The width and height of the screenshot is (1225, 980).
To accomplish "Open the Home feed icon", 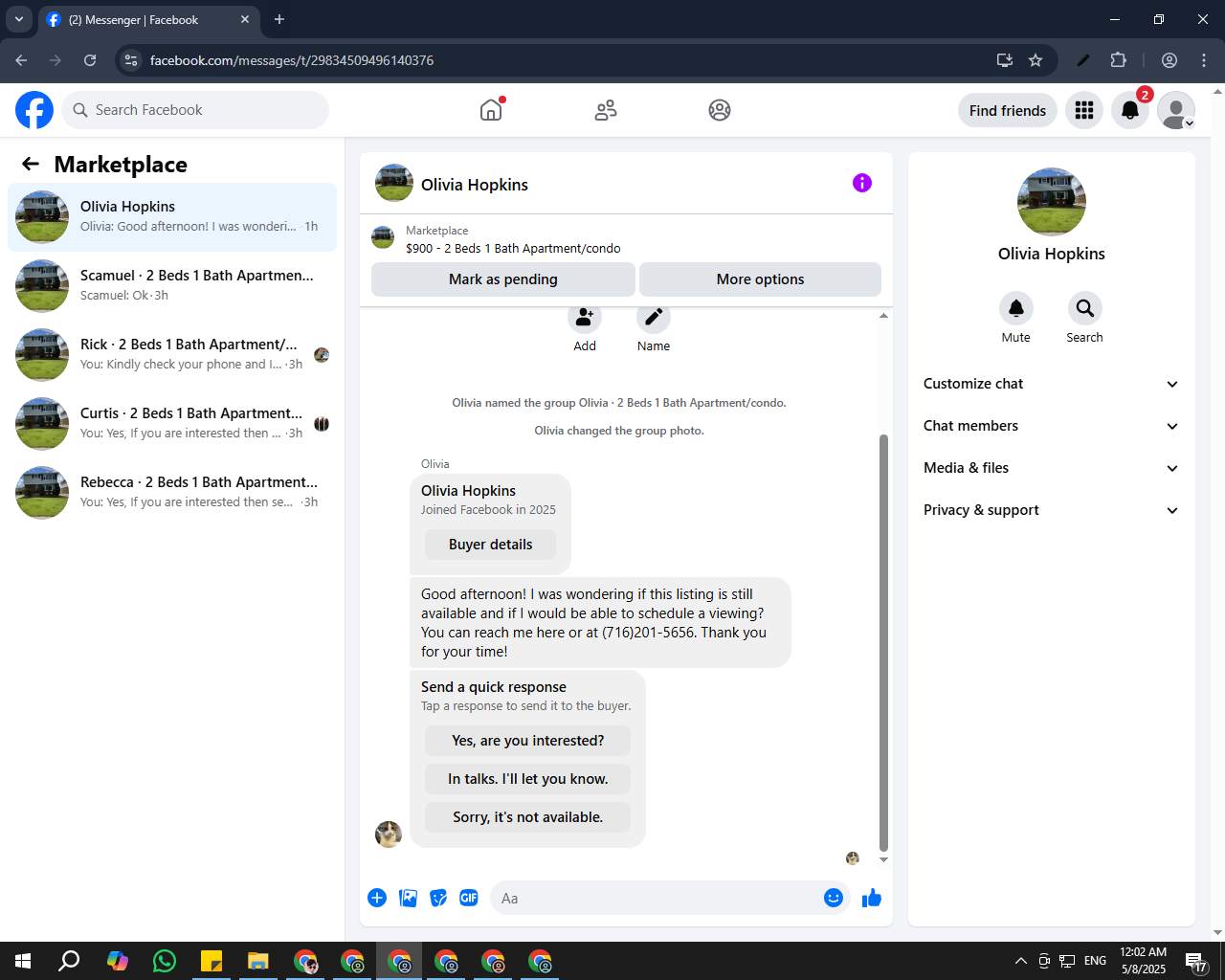I will click(x=491, y=110).
